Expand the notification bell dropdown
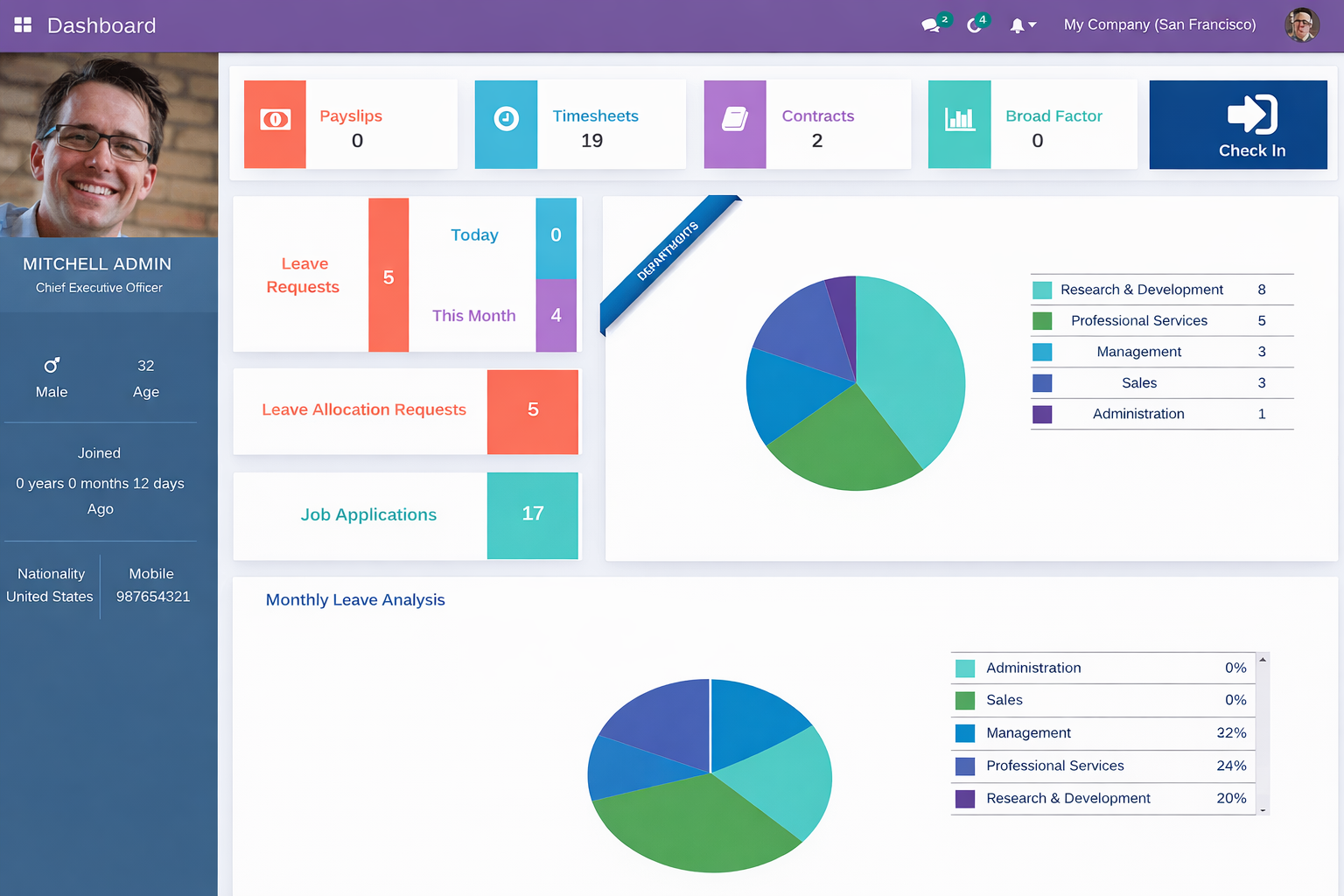This screenshot has width=1344, height=896. (x=1022, y=25)
